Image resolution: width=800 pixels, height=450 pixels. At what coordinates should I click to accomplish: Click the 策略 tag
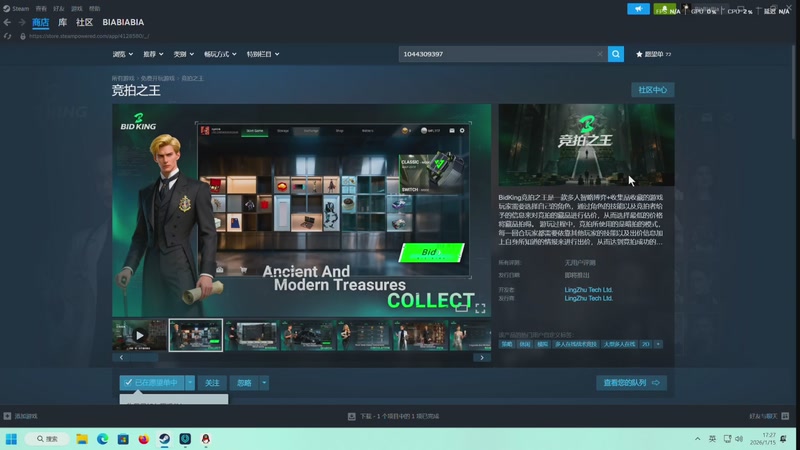click(x=507, y=344)
